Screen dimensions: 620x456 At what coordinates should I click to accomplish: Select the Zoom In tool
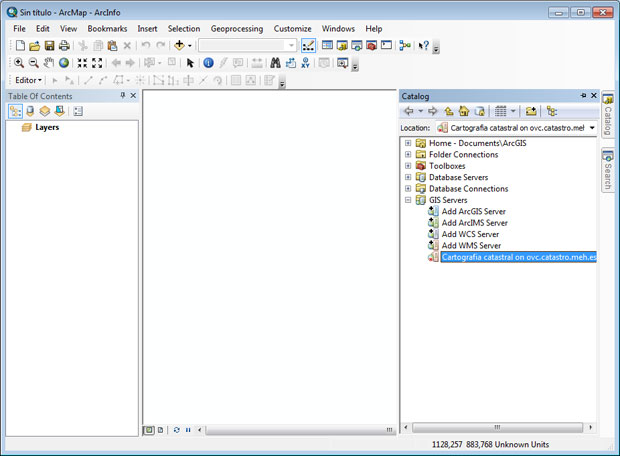(x=19, y=62)
